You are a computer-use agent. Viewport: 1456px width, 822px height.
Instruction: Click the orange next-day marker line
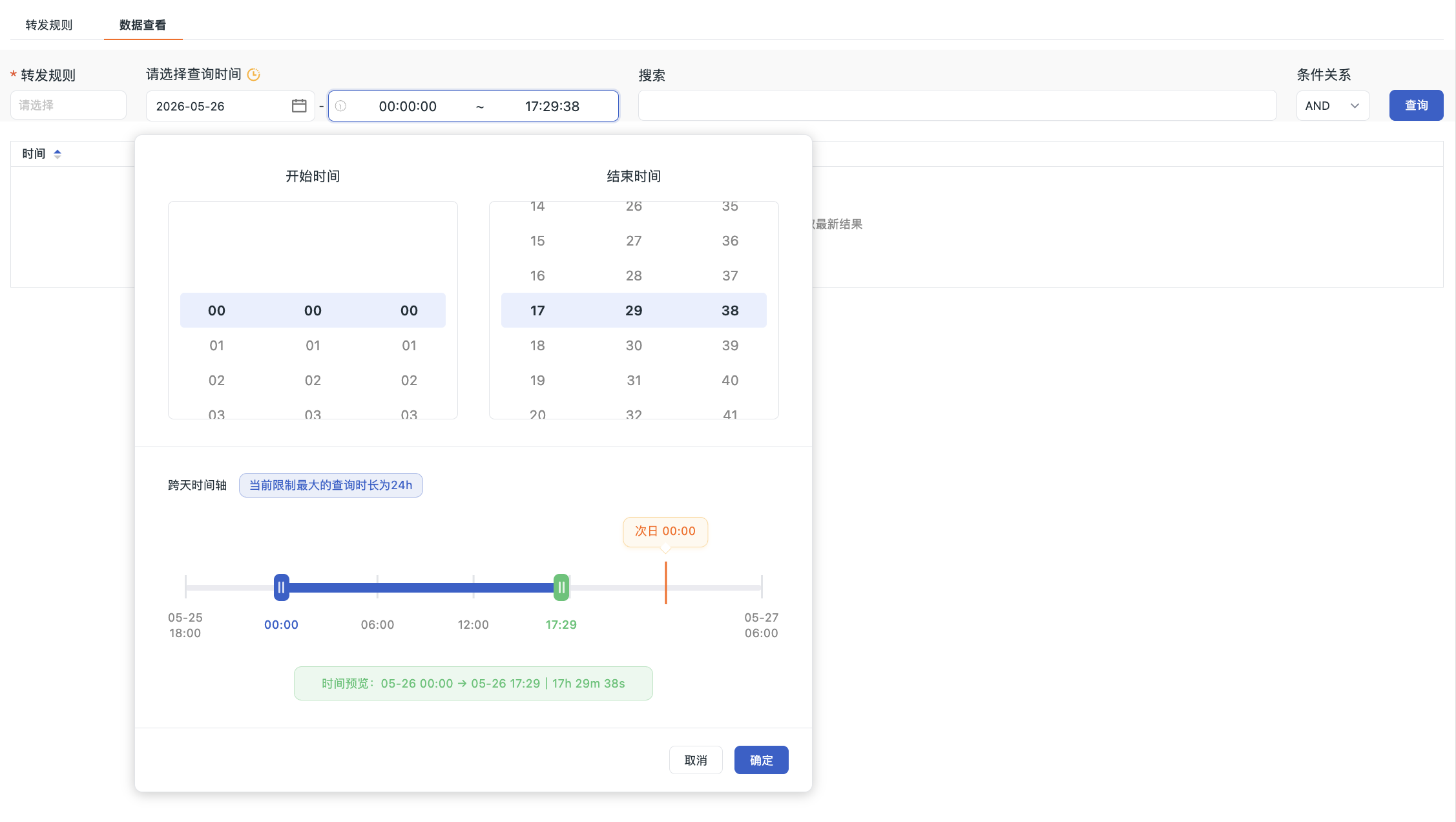(665, 583)
